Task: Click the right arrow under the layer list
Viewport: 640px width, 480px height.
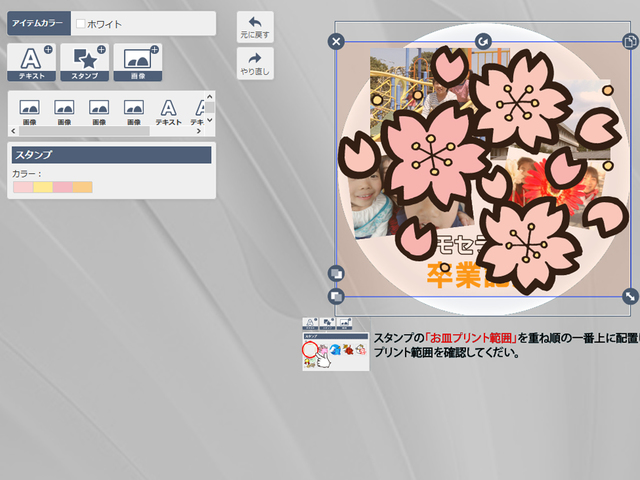Action: point(199,131)
